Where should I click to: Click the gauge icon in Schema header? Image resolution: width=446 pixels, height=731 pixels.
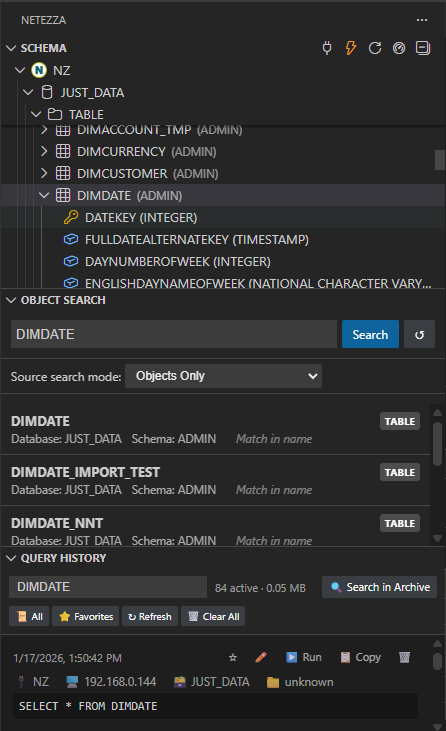coord(399,48)
